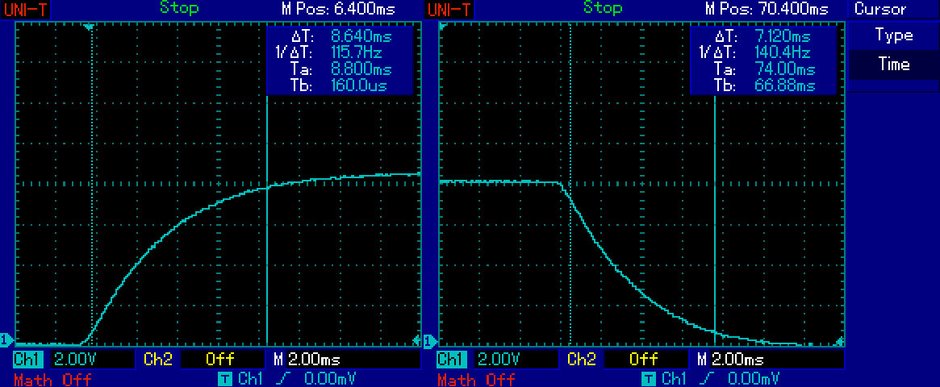The image size is (940, 387).
Task: Select the left channel 1 ground marker
Action: click(6, 340)
